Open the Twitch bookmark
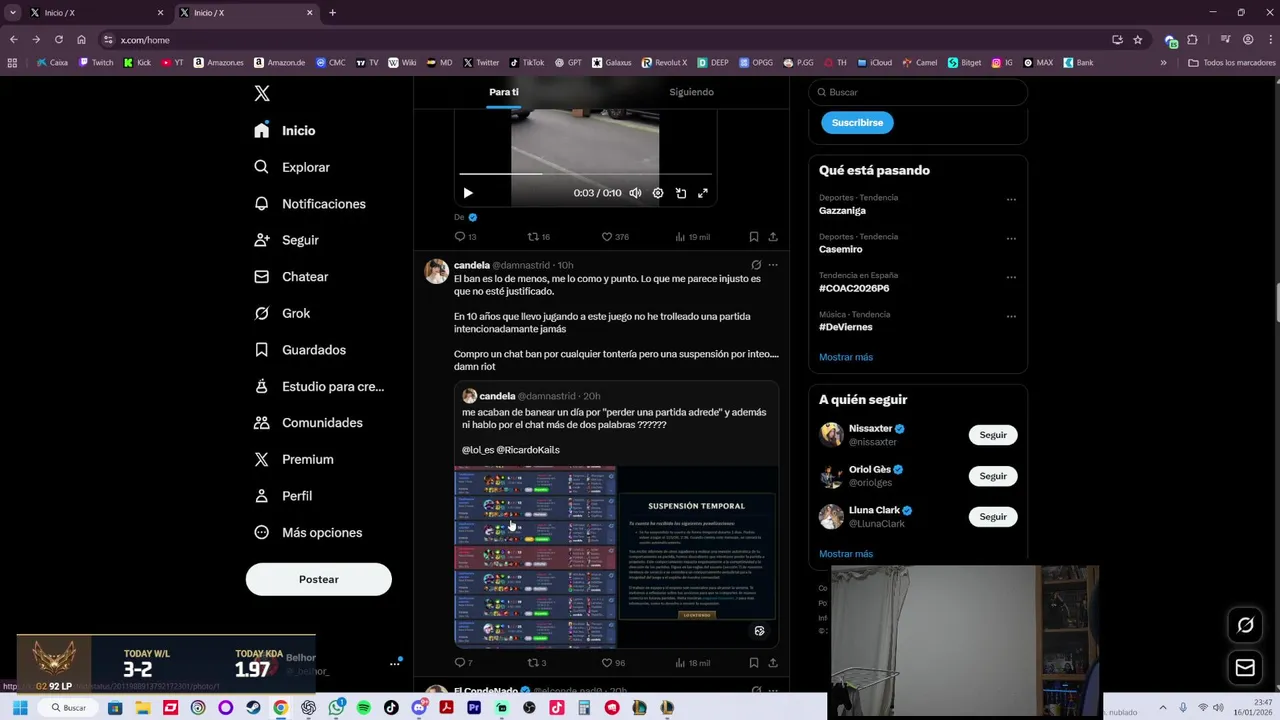The height and width of the screenshot is (720, 1280). 96,63
